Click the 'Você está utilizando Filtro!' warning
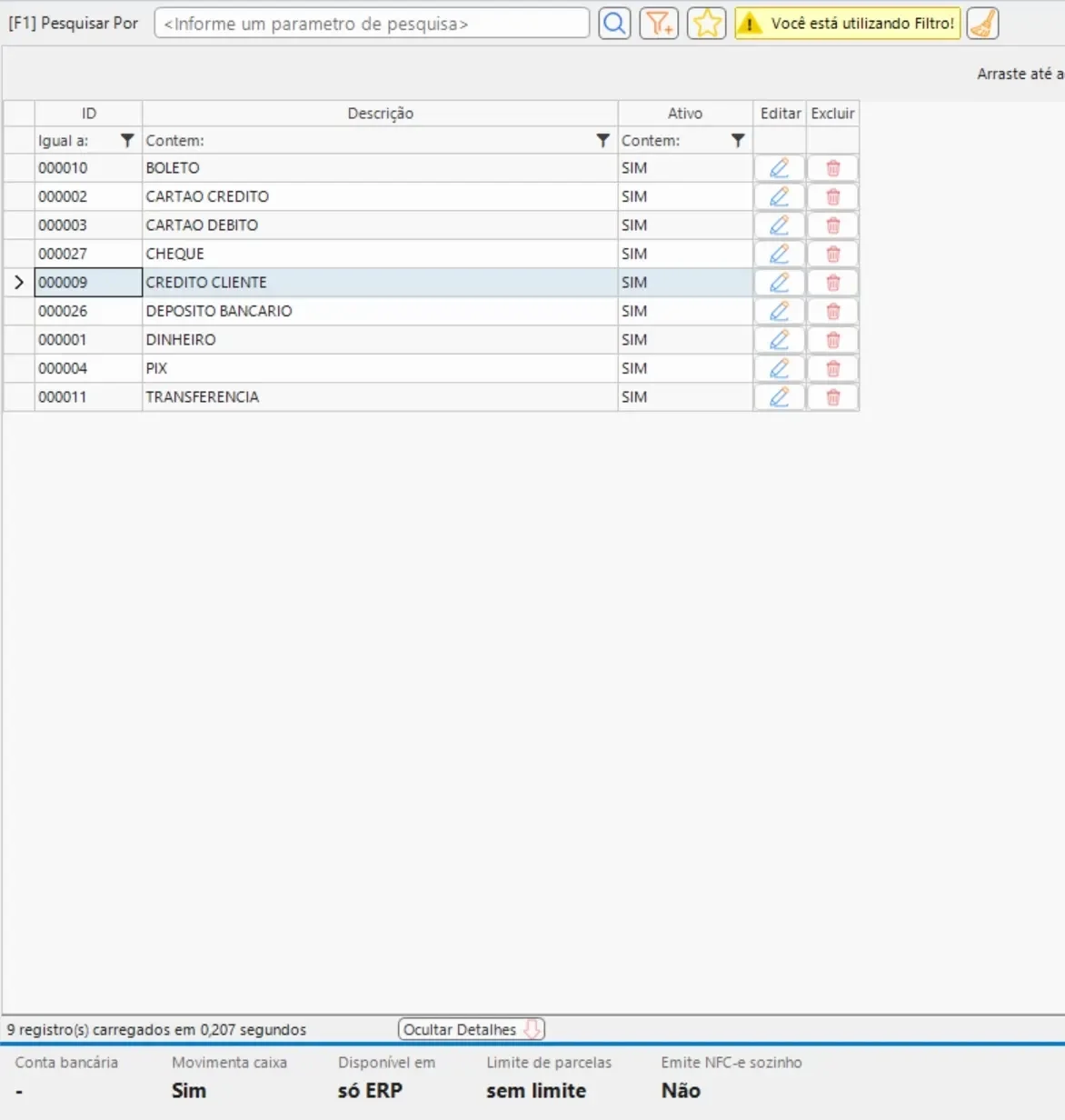Screen dimensions: 1065x1120 pyautogui.click(x=848, y=24)
